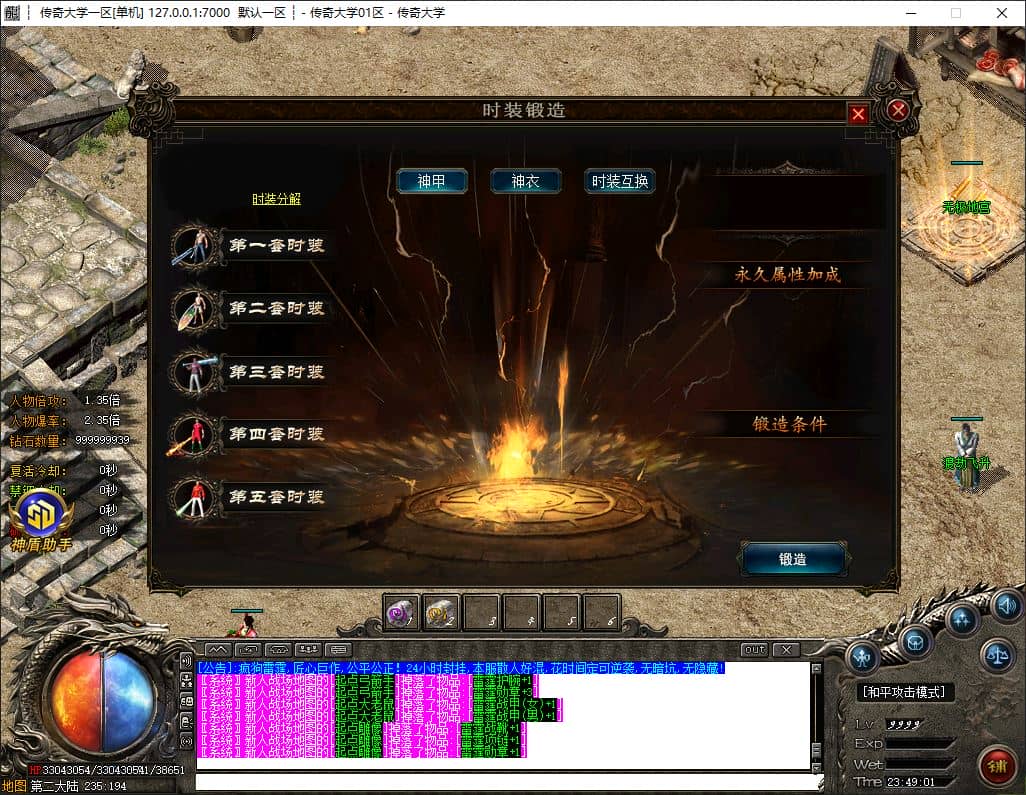Viewport: 1026px width, 795px height.
Task: Choose 第五套时装 costume
Action: (277, 497)
